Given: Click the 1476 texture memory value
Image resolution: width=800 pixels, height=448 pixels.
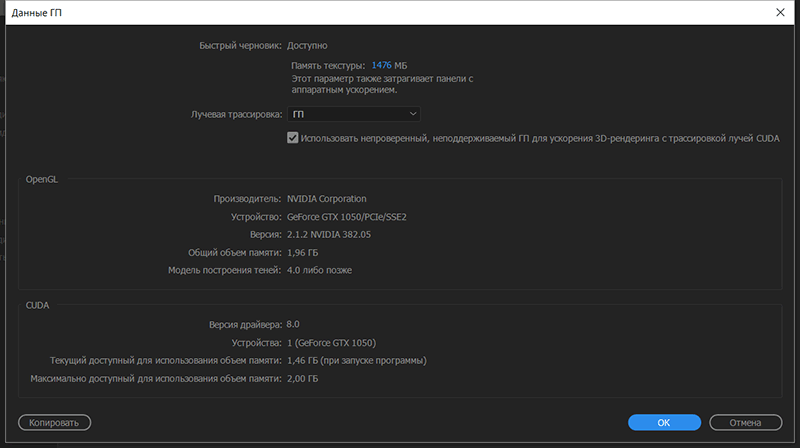Looking at the screenshot, I should 381,65.
